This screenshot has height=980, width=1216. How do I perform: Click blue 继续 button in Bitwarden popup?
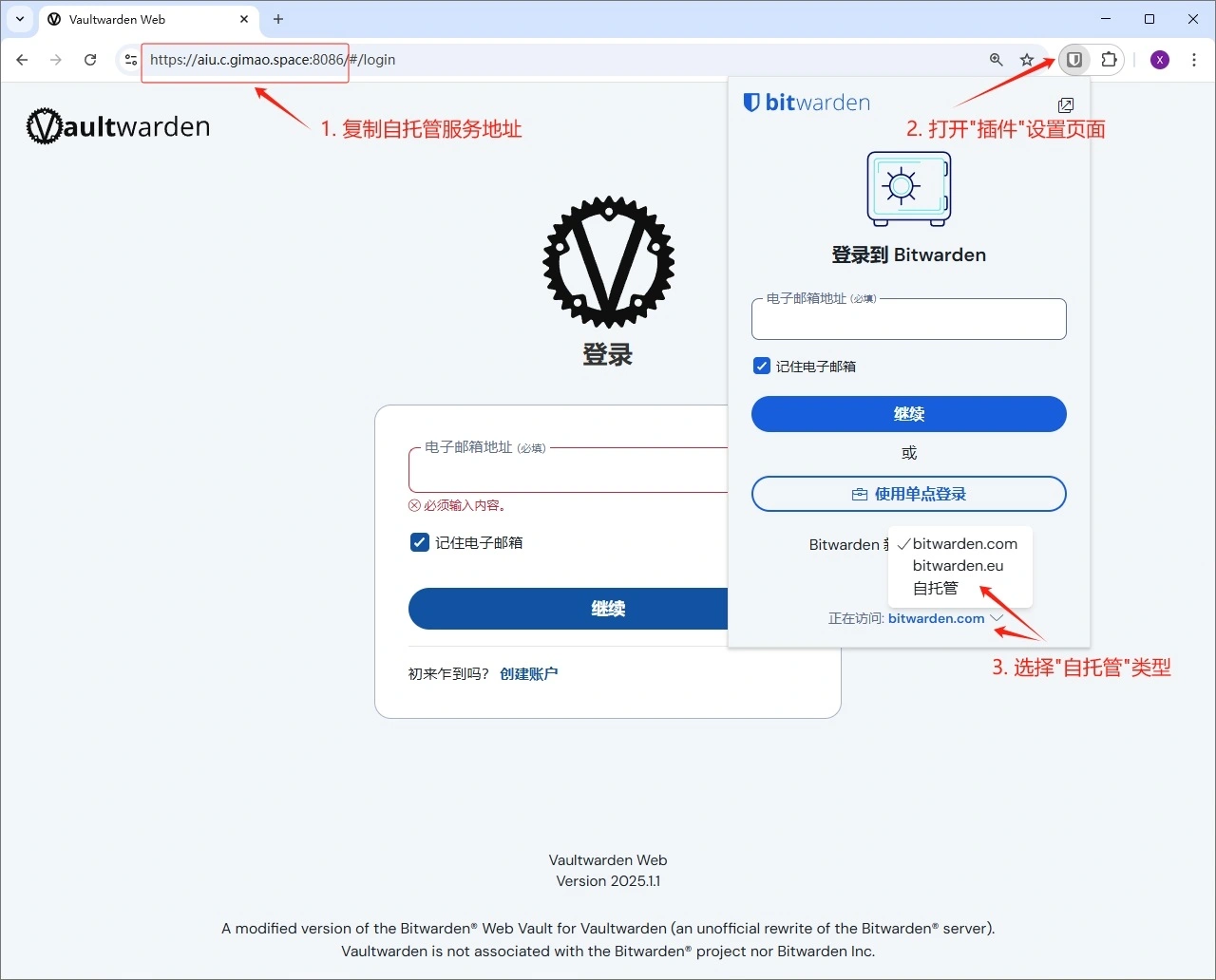[909, 414]
